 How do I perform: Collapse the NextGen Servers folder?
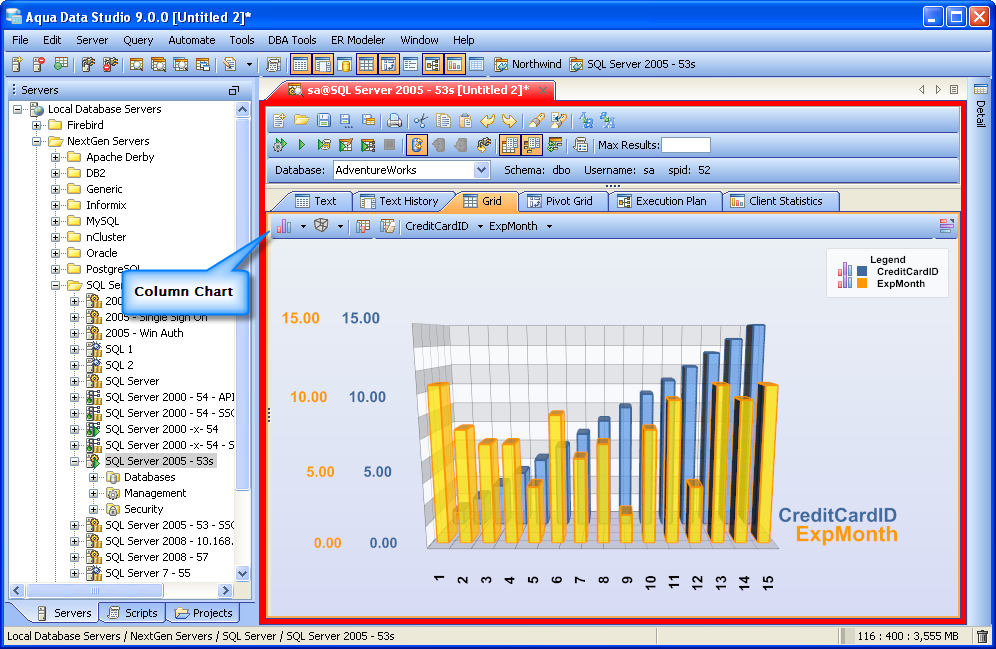tap(36, 141)
